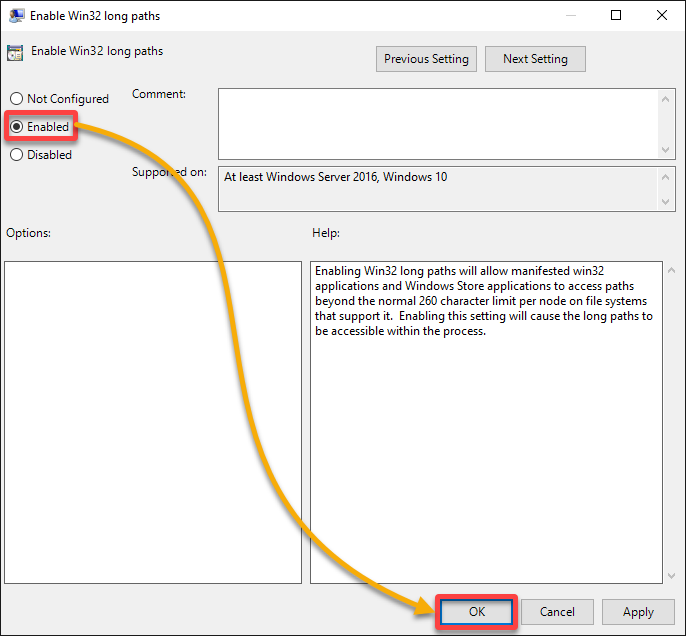686x636 pixels.
Task: Click the Previous Setting button
Action: tap(426, 59)
